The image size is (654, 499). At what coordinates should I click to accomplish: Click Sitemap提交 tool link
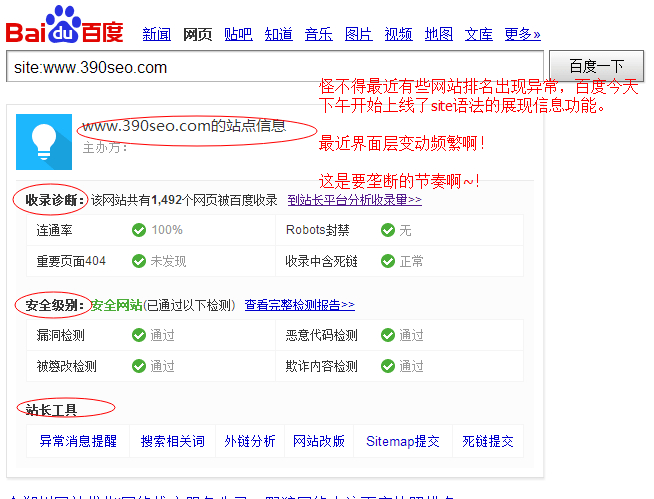point(402,441)
